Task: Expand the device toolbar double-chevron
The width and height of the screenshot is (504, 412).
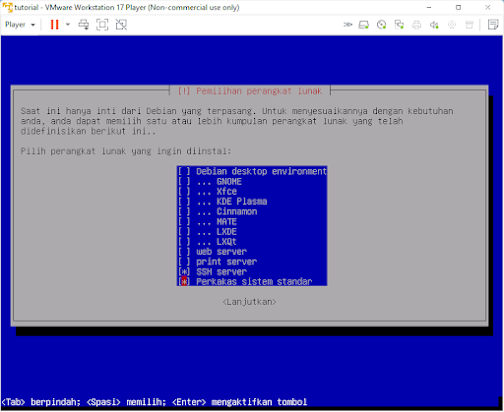Action: coord(348,25)
